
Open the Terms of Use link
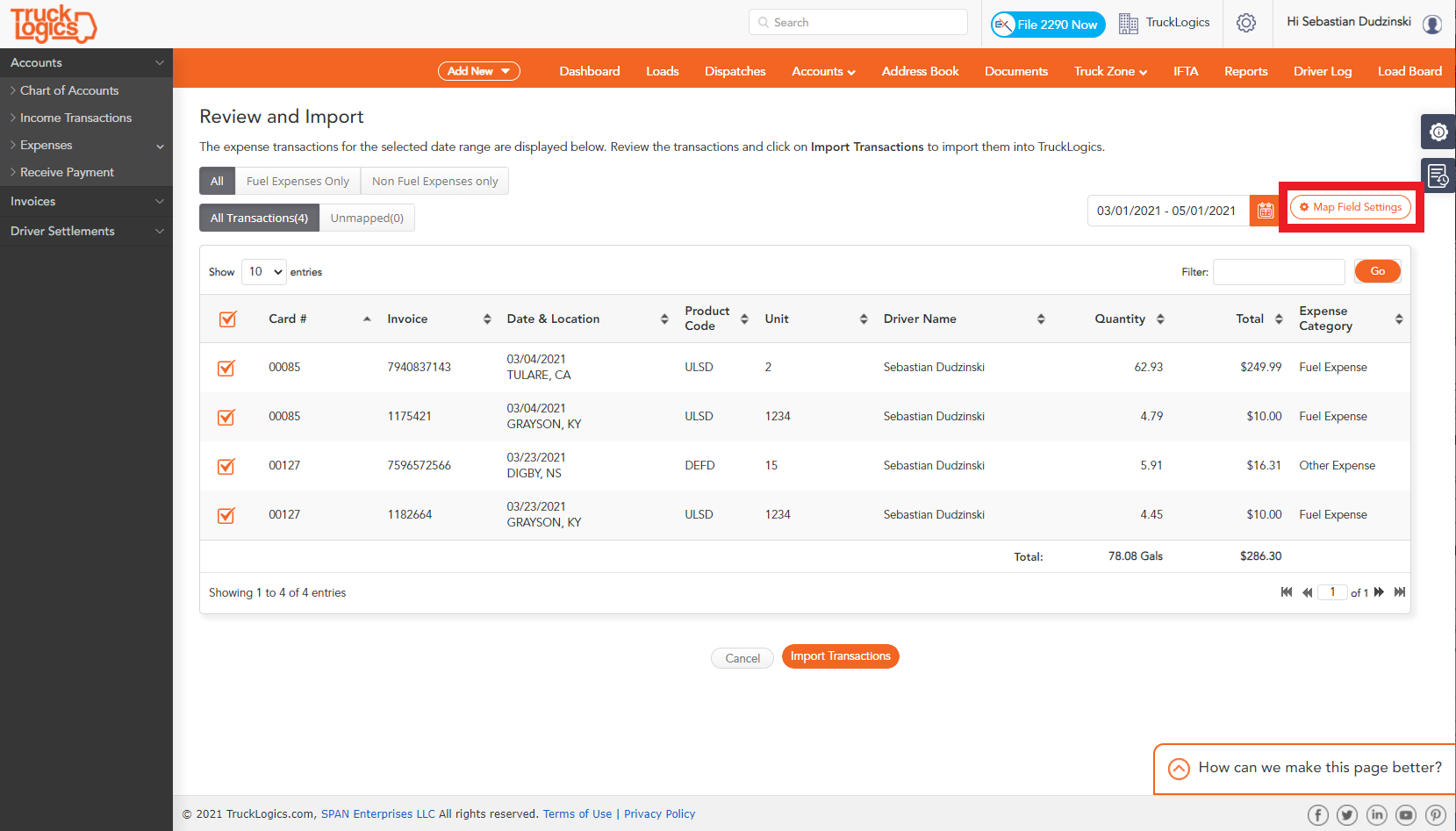(x=577, y=813)
